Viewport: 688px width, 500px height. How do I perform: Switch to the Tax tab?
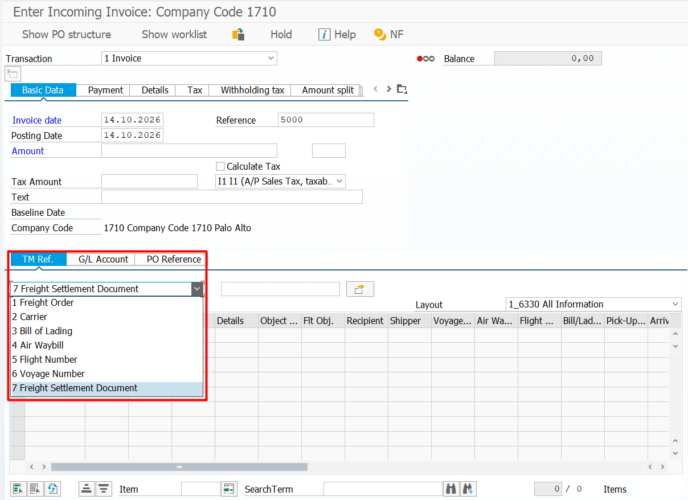coord(194,90)
